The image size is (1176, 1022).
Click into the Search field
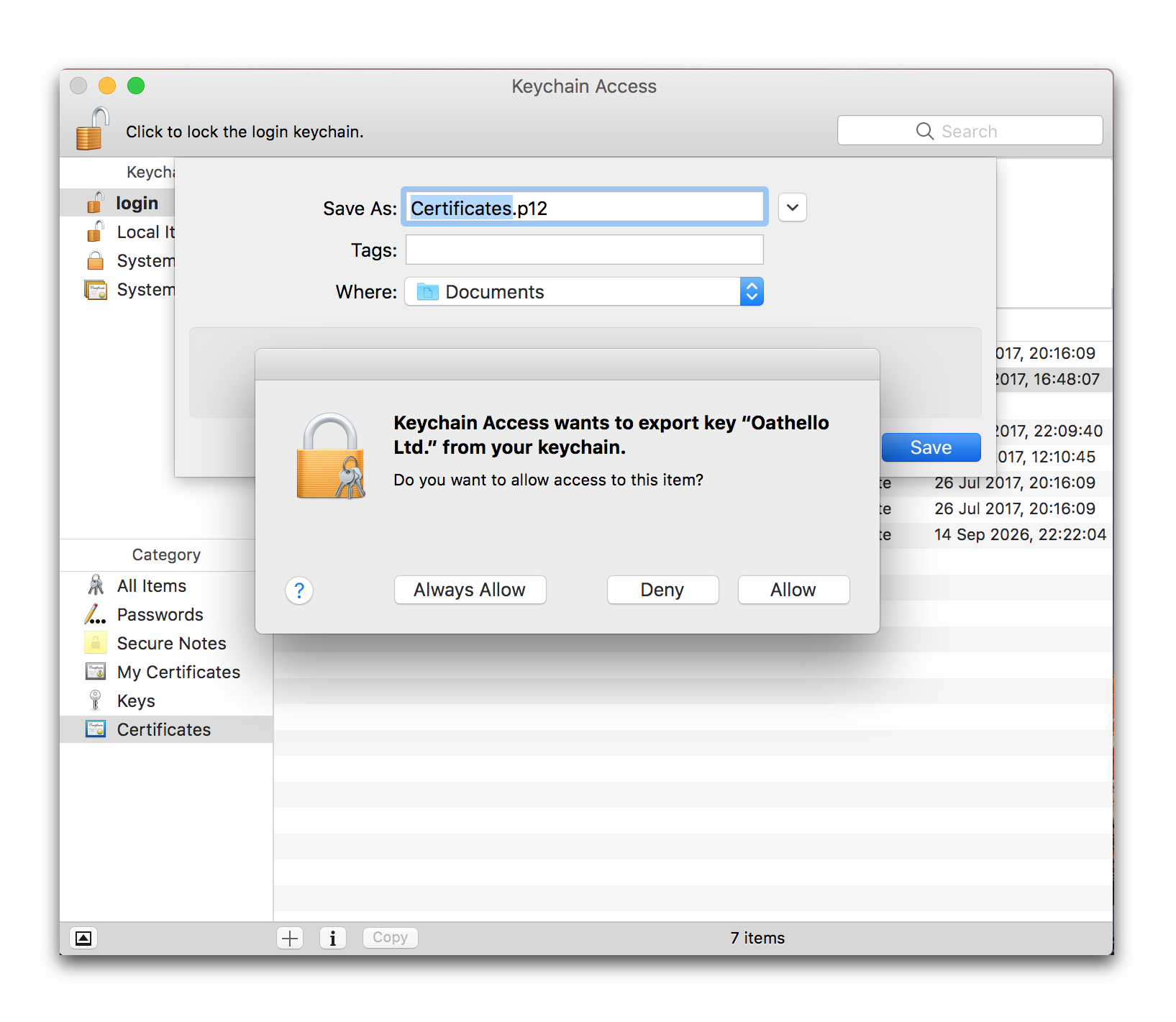tap(970, 131)
